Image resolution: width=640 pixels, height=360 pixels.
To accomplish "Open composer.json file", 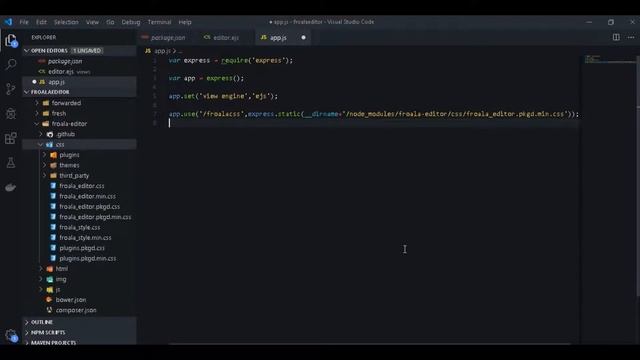I will (76, 310).
